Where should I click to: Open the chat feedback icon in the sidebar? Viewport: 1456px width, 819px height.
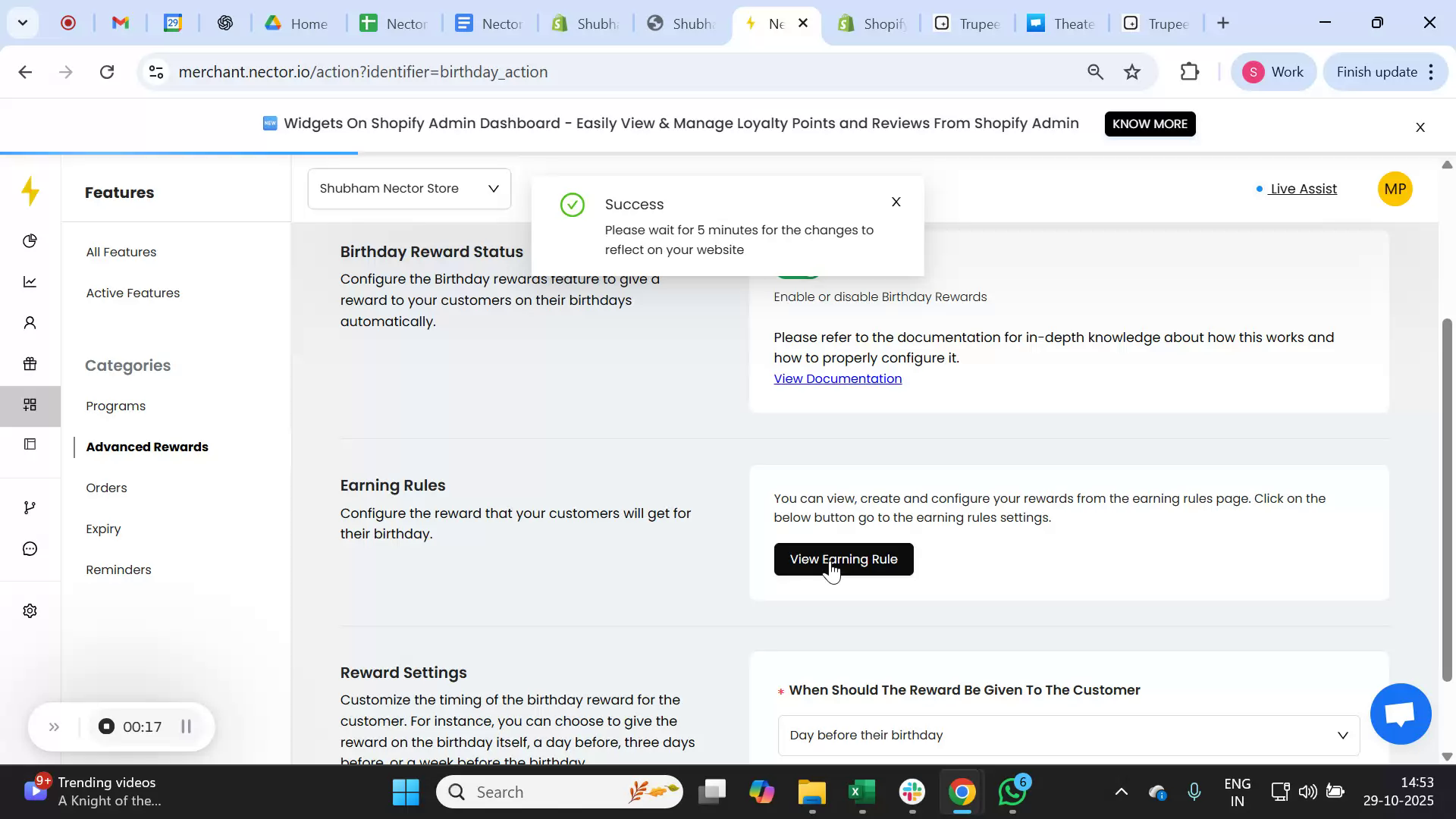(30, 548)
